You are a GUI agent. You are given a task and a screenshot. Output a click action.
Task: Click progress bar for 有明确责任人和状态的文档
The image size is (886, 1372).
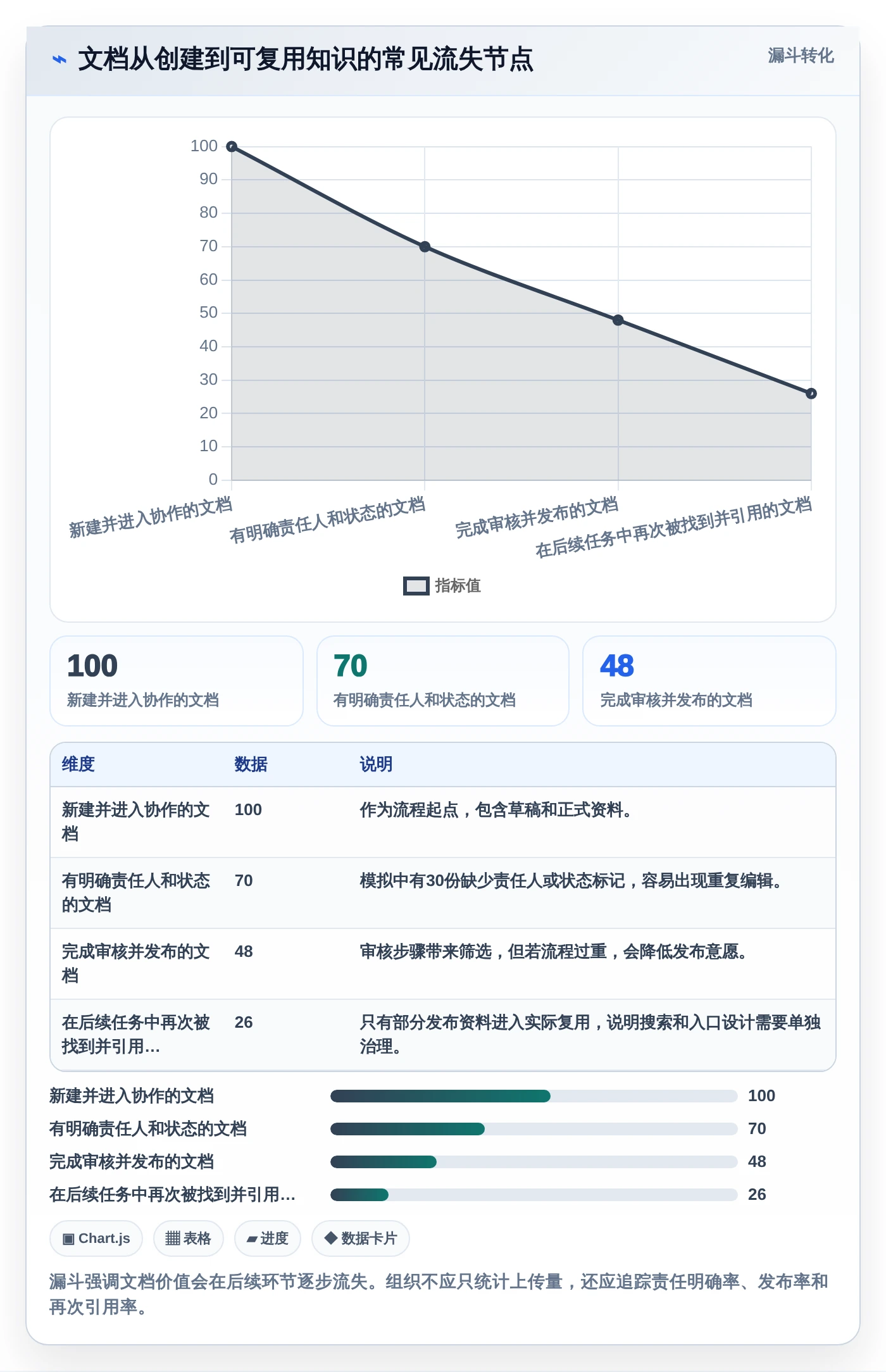click(x=533, y=1129)
